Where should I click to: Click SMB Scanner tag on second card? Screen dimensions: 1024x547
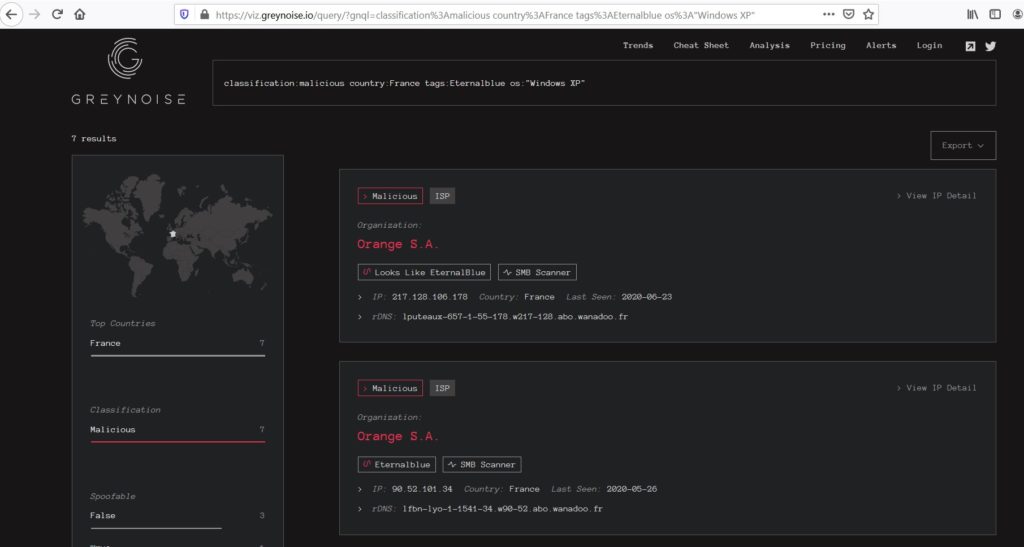click(x=482, y=464)
